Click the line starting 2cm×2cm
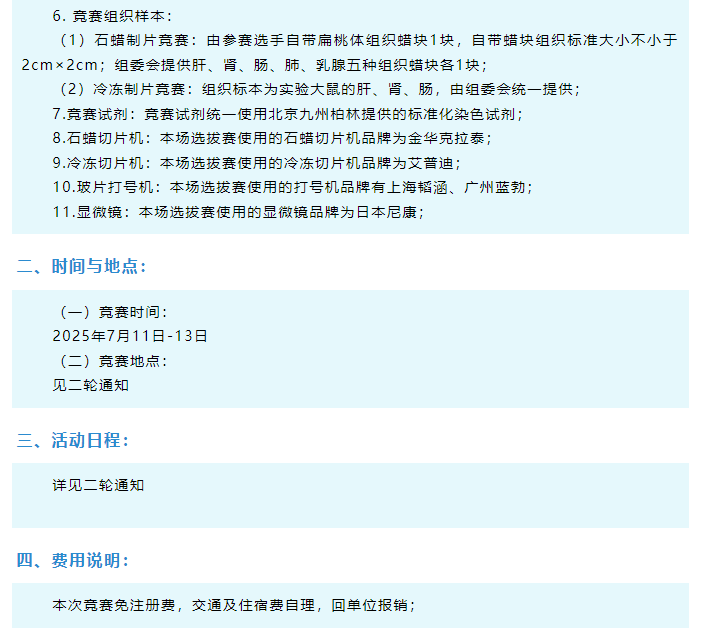Image resolution: width=707 pixels, height=640 pixels. (x=254, y=65)
